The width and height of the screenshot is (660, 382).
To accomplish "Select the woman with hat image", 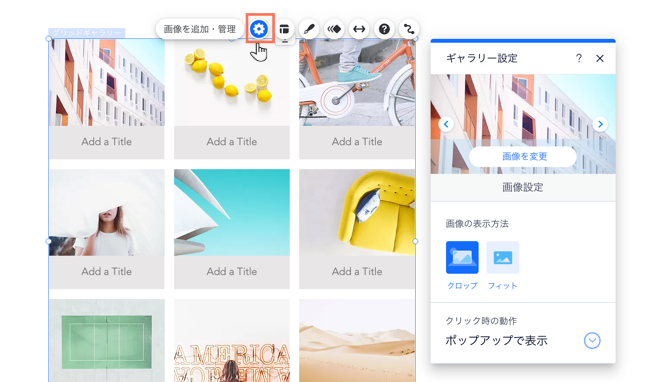I will [106, 212].
